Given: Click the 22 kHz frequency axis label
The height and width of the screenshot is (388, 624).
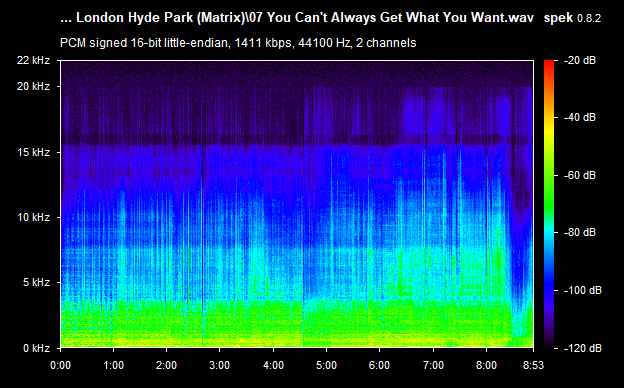Looking at the screenshot, I should point(33,60).
